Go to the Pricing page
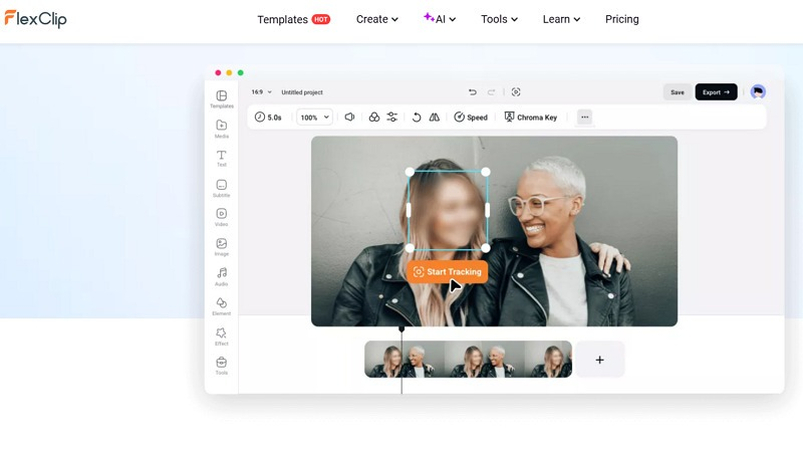The image size is (803, 450). pos(622,19)
